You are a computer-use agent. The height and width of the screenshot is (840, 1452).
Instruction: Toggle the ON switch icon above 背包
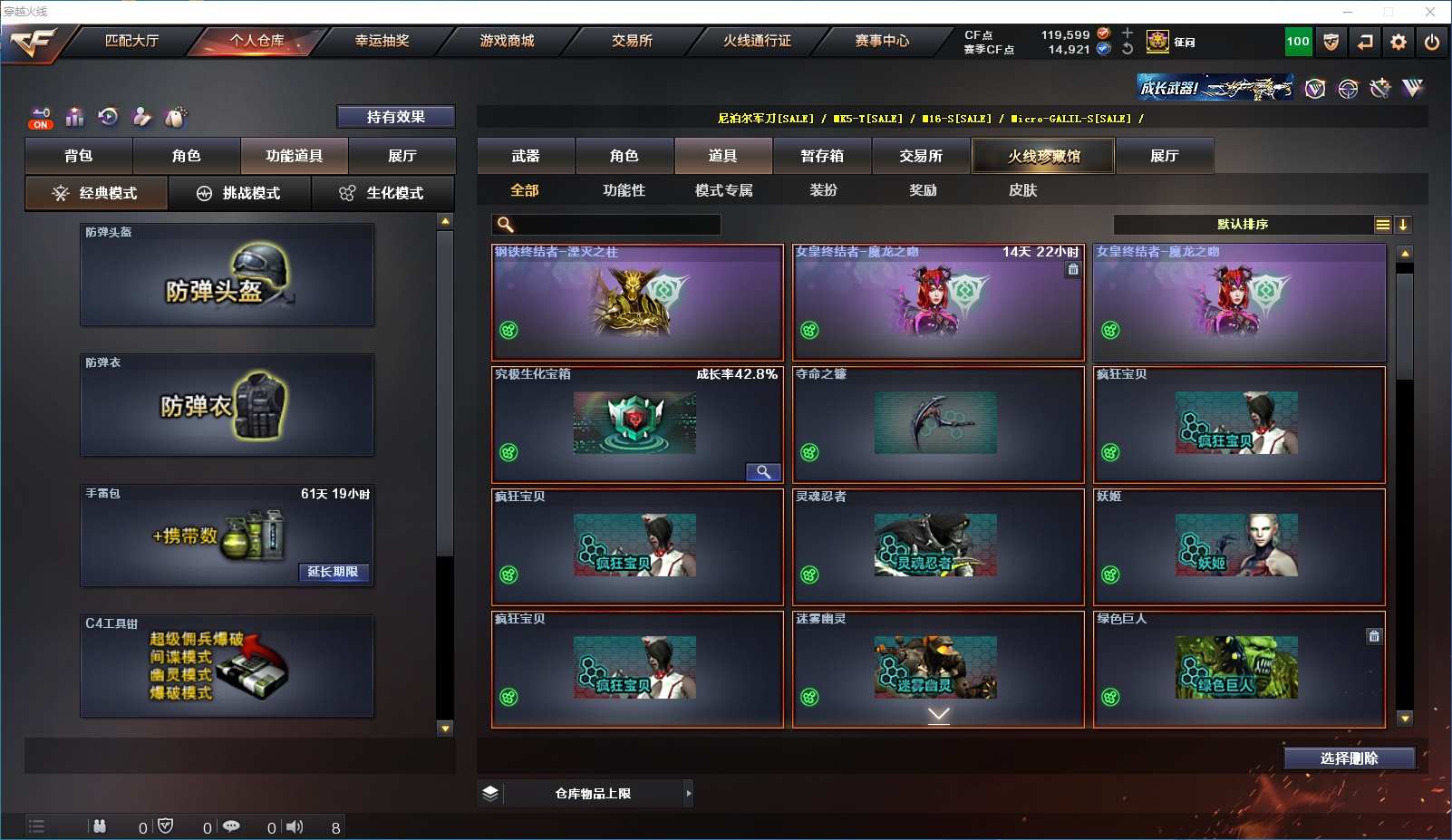41,118
